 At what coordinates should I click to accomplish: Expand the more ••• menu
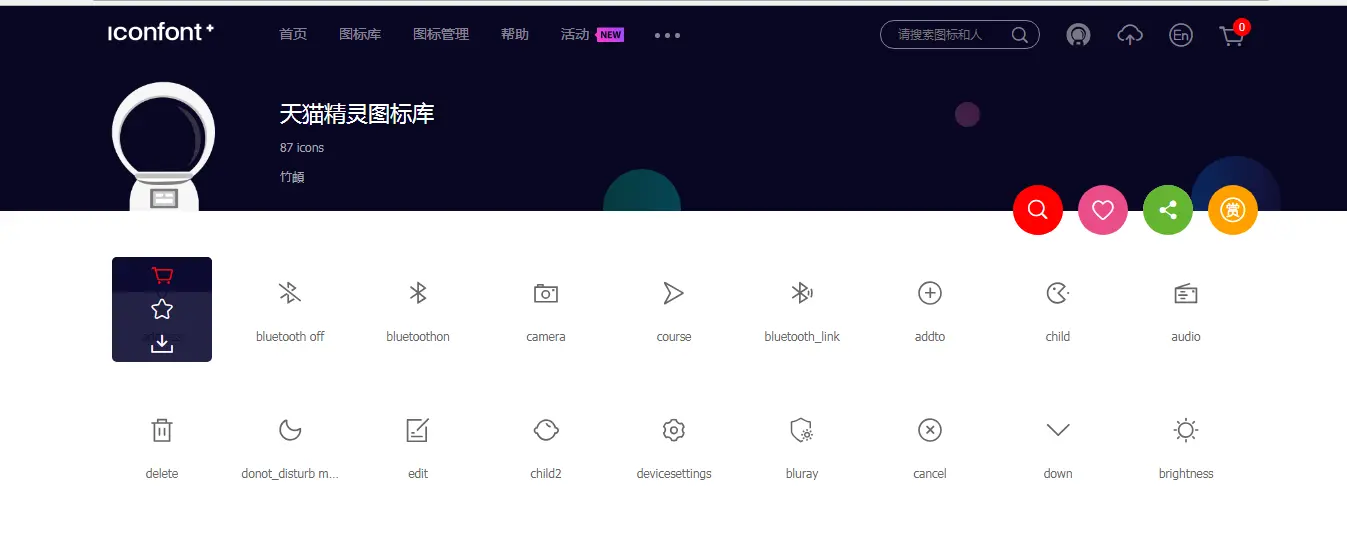667,35
